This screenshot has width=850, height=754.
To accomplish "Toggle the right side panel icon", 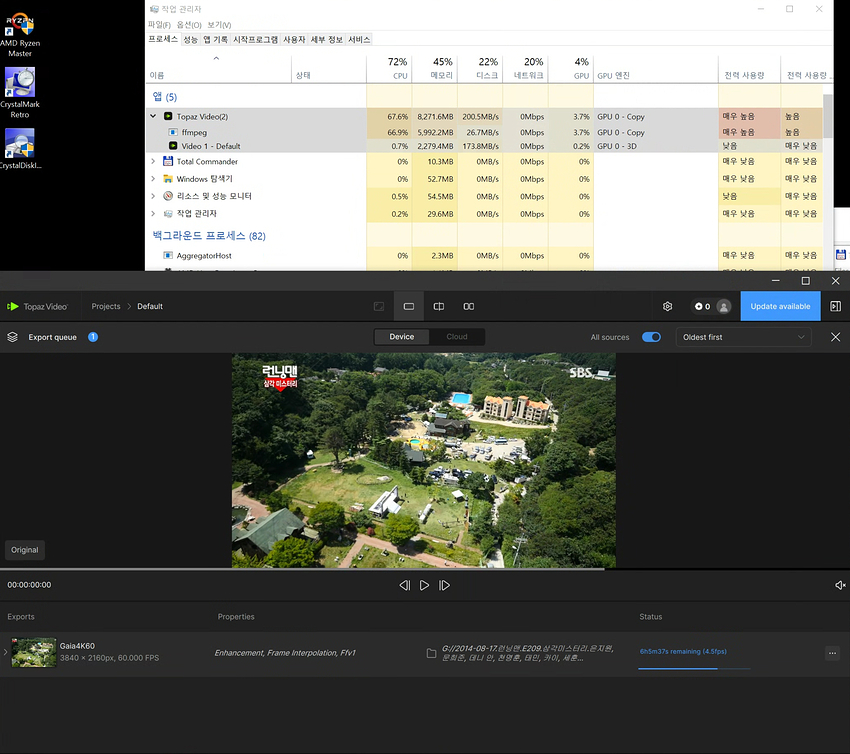I will (835, 306).
